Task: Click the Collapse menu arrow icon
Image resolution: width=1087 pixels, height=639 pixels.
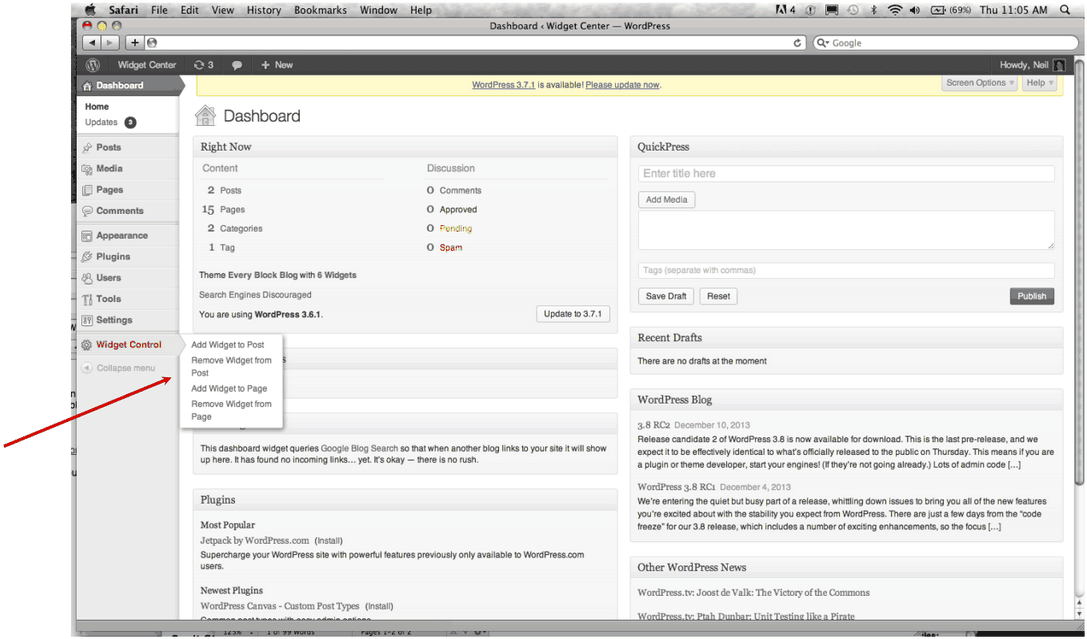Action: click(x=87, y=368)
